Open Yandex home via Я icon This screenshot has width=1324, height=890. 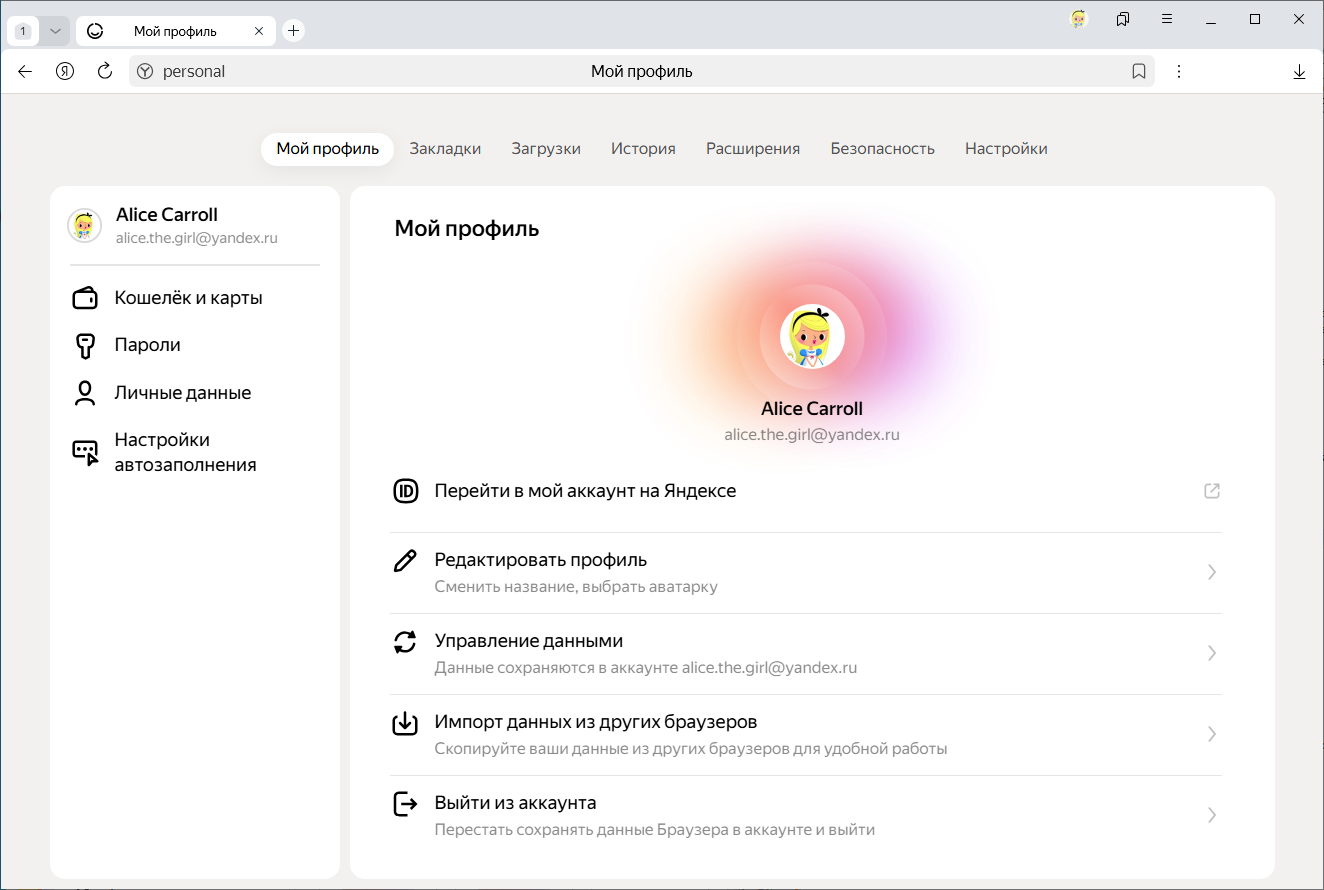(x=65, y=71)
